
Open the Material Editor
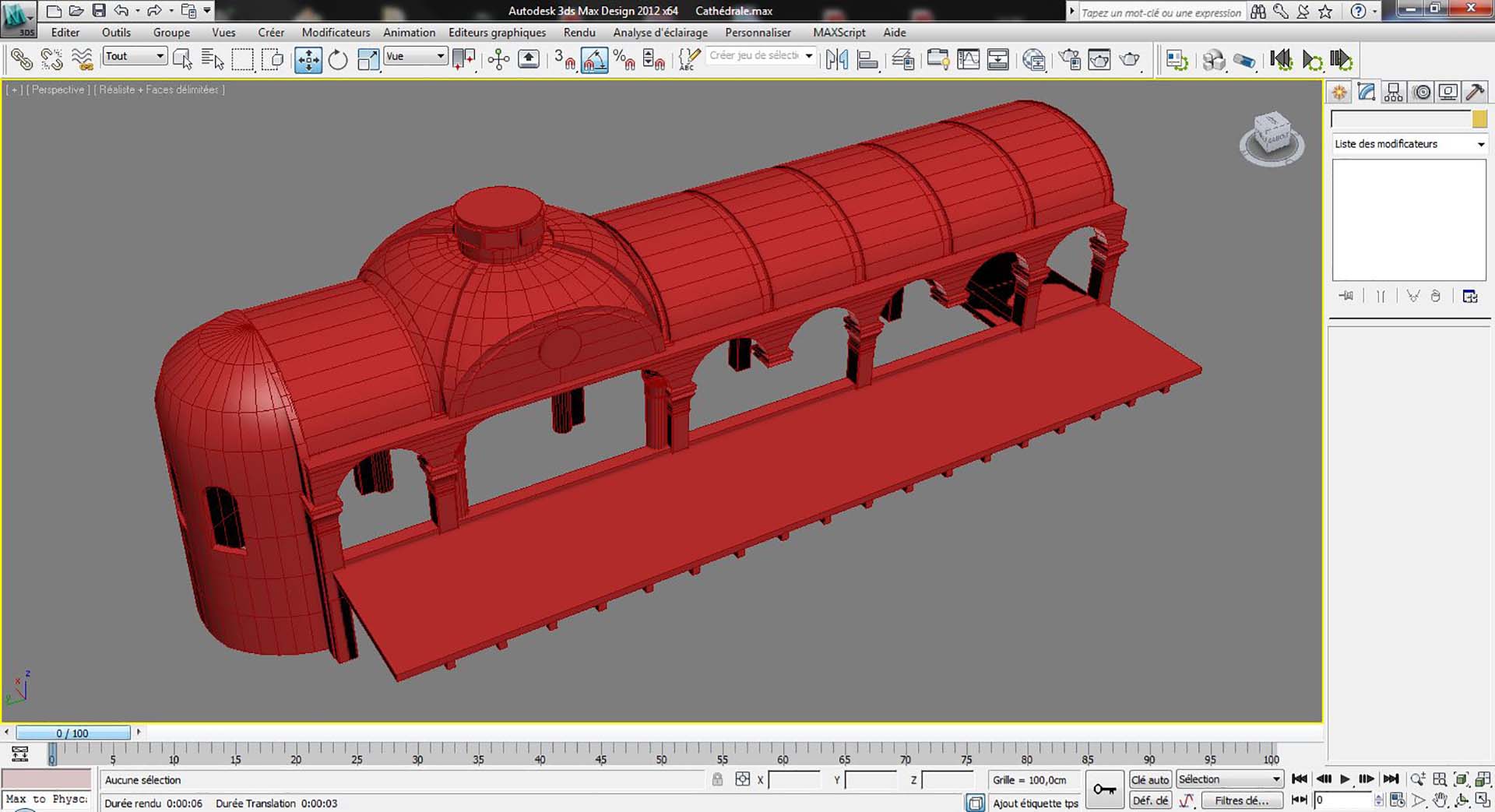1034,60
